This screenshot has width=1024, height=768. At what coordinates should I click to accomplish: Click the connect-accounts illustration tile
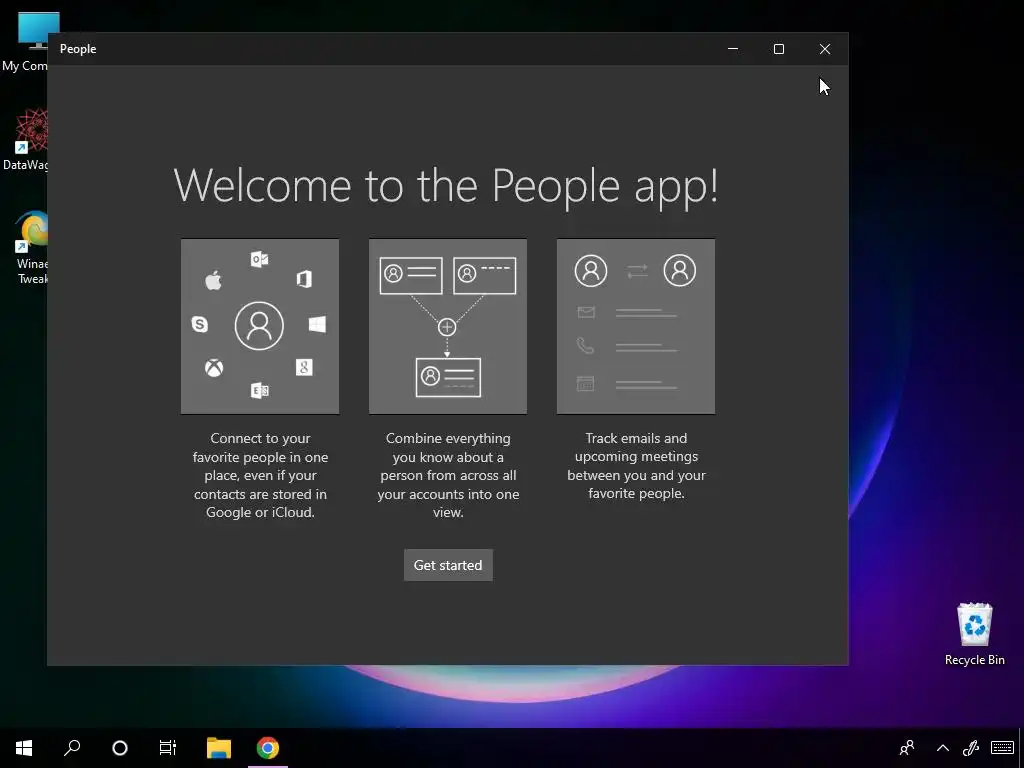pyautogui.click(x=260, y=327)
